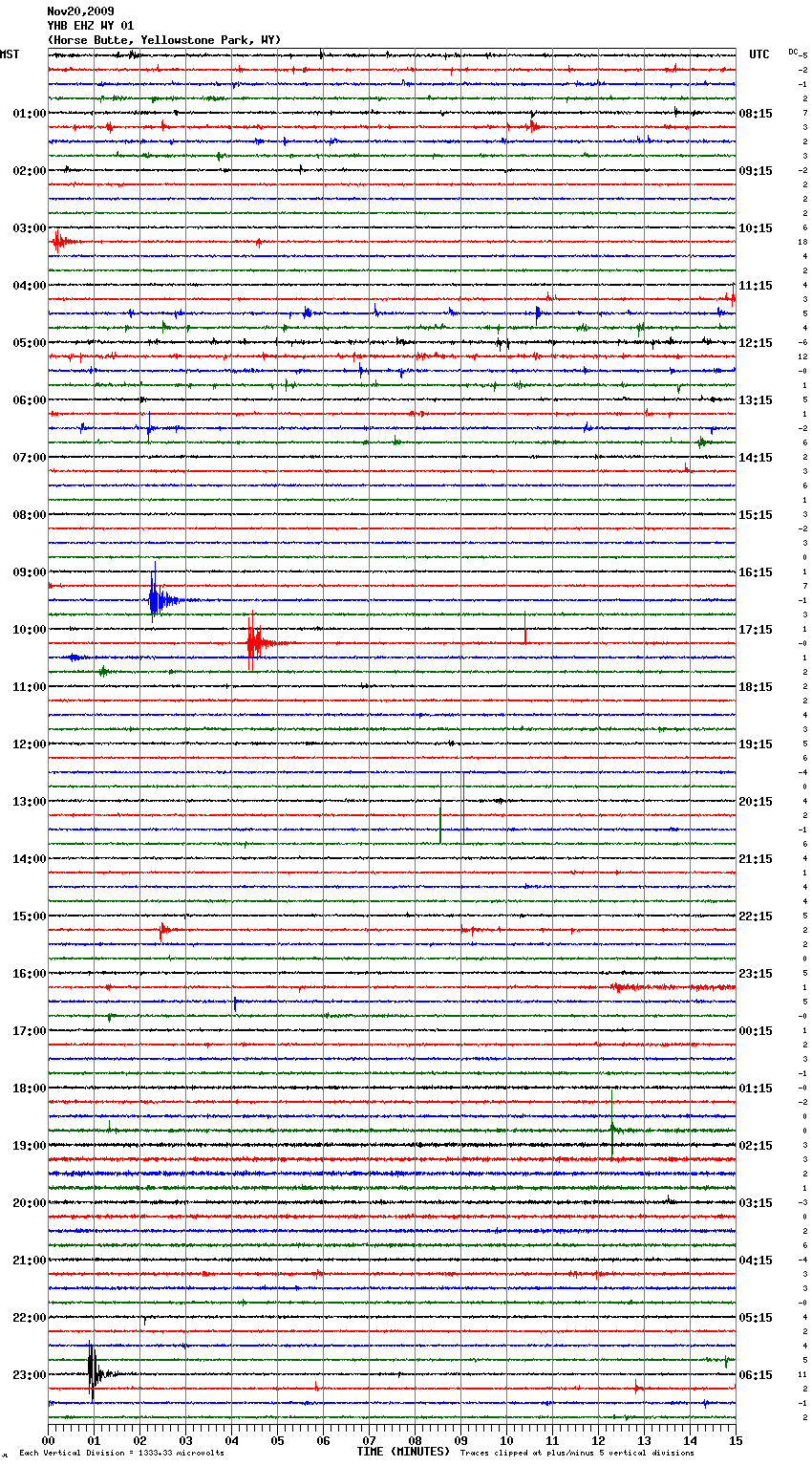Select the "04:00" MST time label

pos(30,286)
